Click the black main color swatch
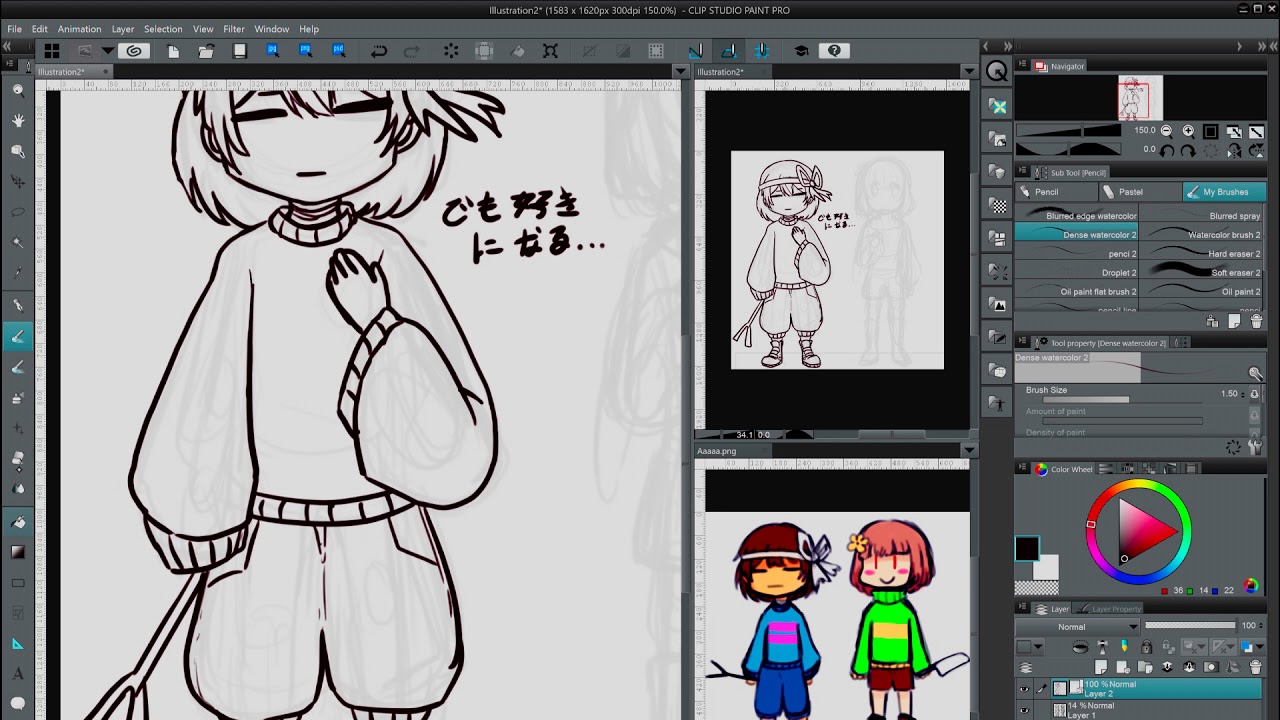The height and width of the screenshot is (720, 1280). 1027,549
